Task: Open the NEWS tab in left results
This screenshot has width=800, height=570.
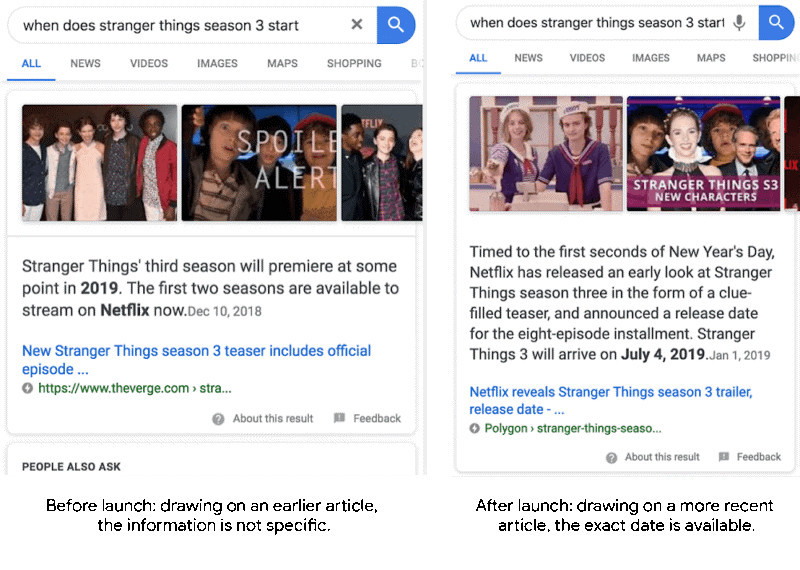Action: click(x=85, y=63)
